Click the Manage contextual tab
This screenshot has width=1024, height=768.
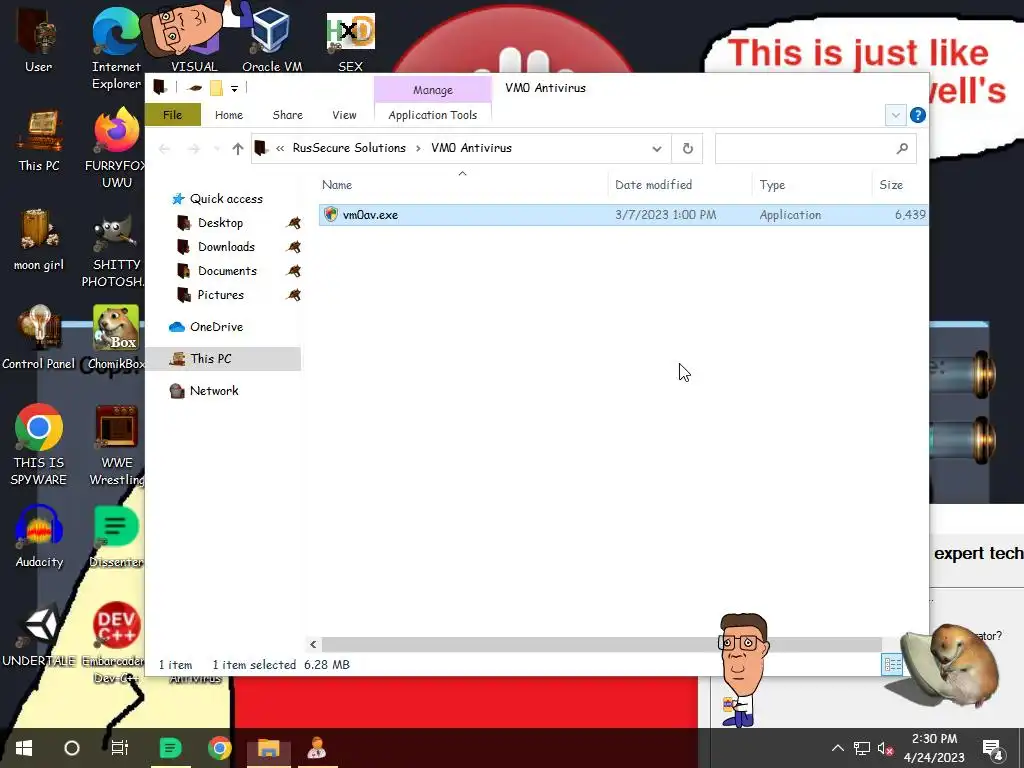[432, 90]
